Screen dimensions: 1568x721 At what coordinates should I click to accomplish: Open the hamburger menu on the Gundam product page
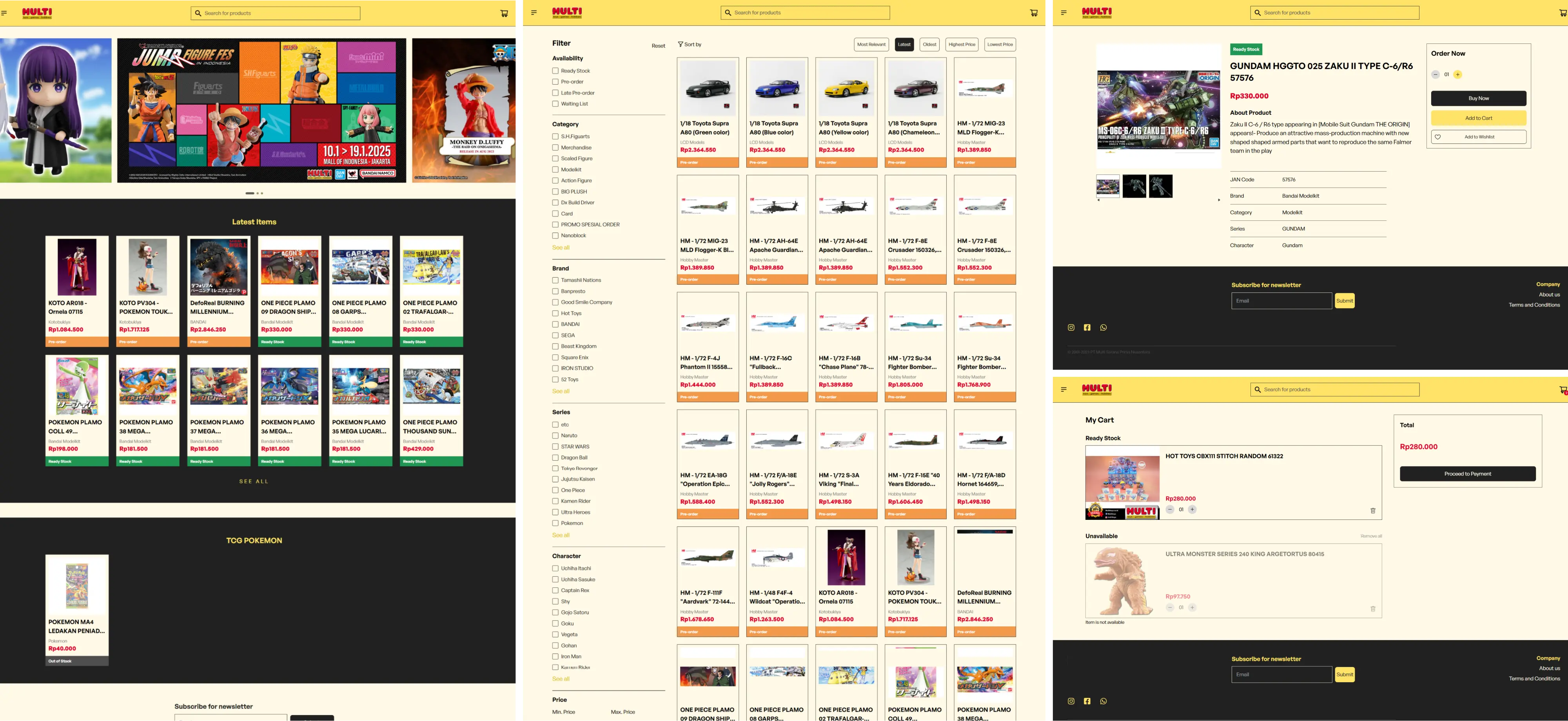click(1063, 12)
